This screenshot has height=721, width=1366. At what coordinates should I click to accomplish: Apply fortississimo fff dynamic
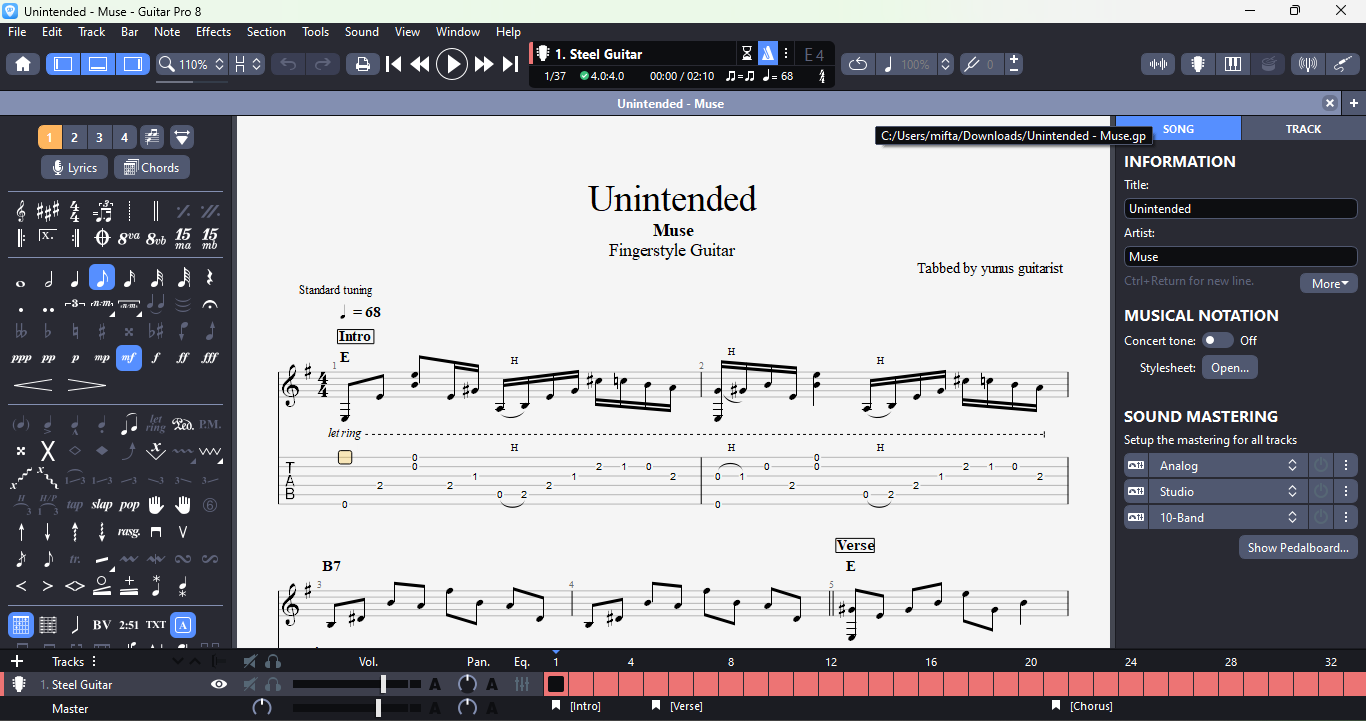(x=210, y=358)
